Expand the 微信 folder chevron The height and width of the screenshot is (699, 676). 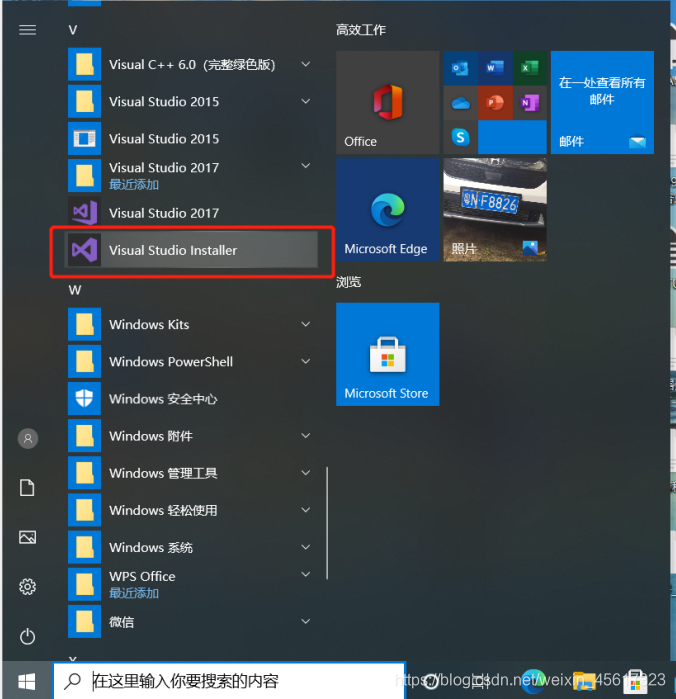[x=305, y=621]
